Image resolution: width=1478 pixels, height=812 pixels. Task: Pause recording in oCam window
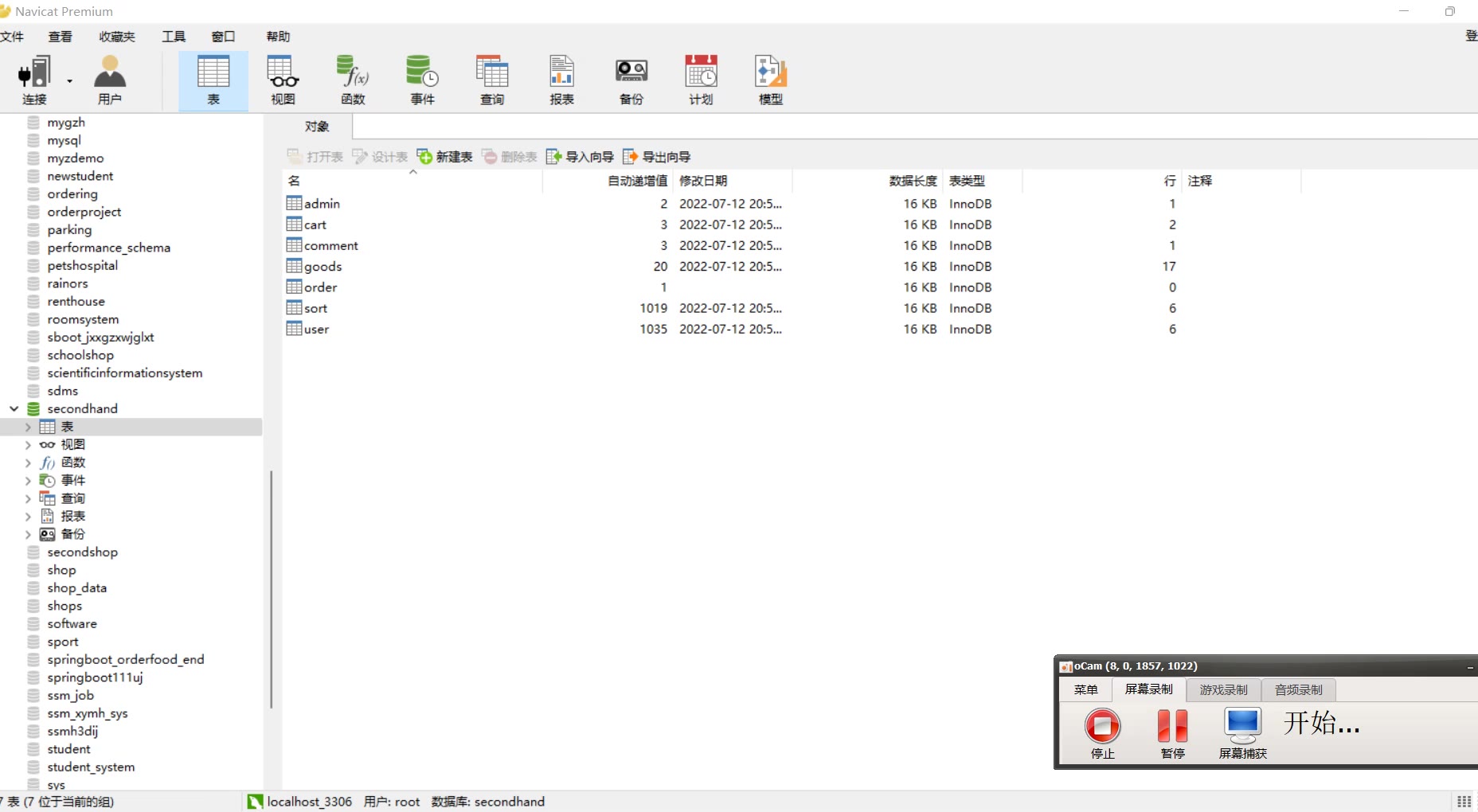coord(1172,733)
